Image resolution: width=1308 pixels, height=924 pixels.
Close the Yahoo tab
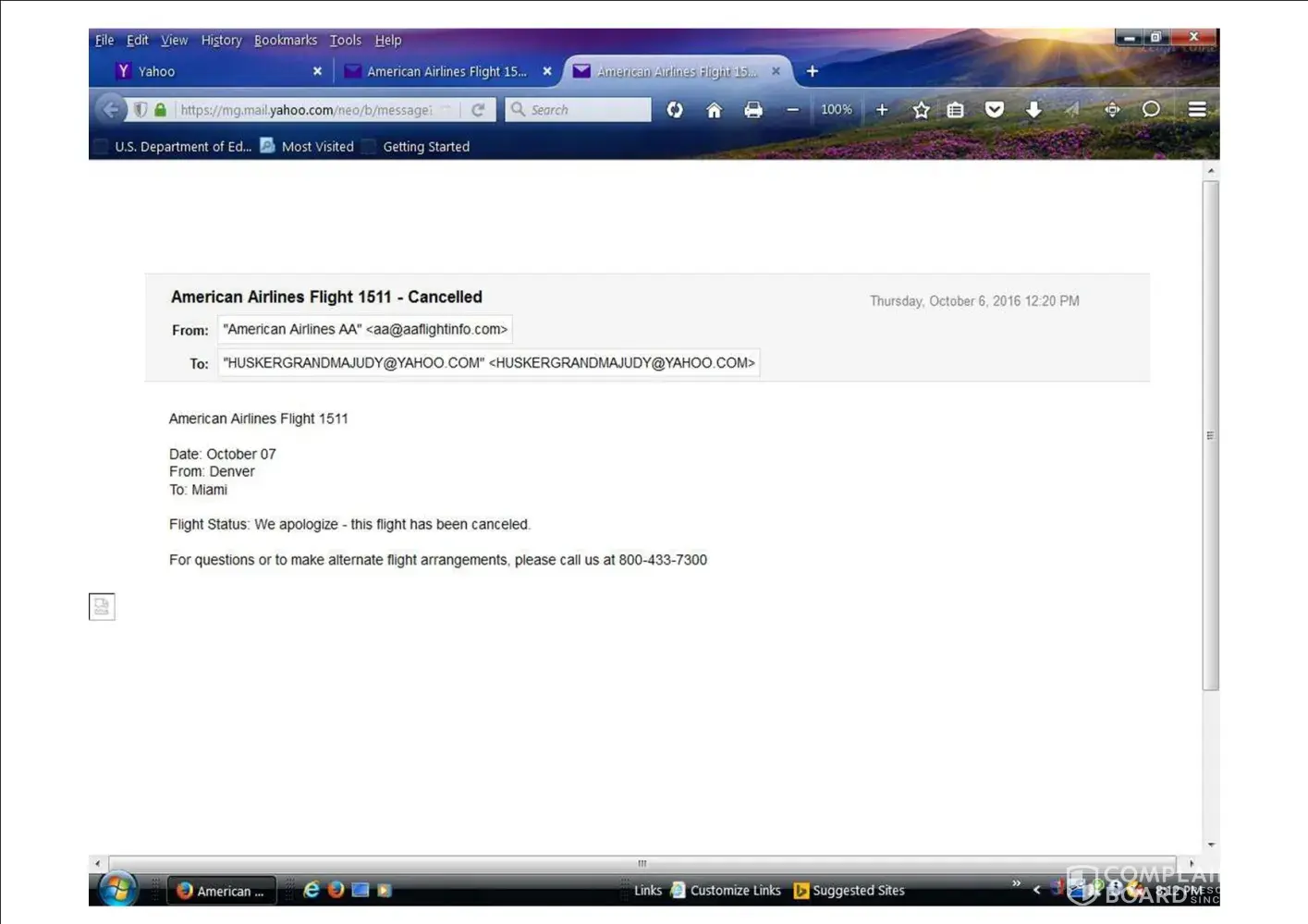(x=317, y=71)
